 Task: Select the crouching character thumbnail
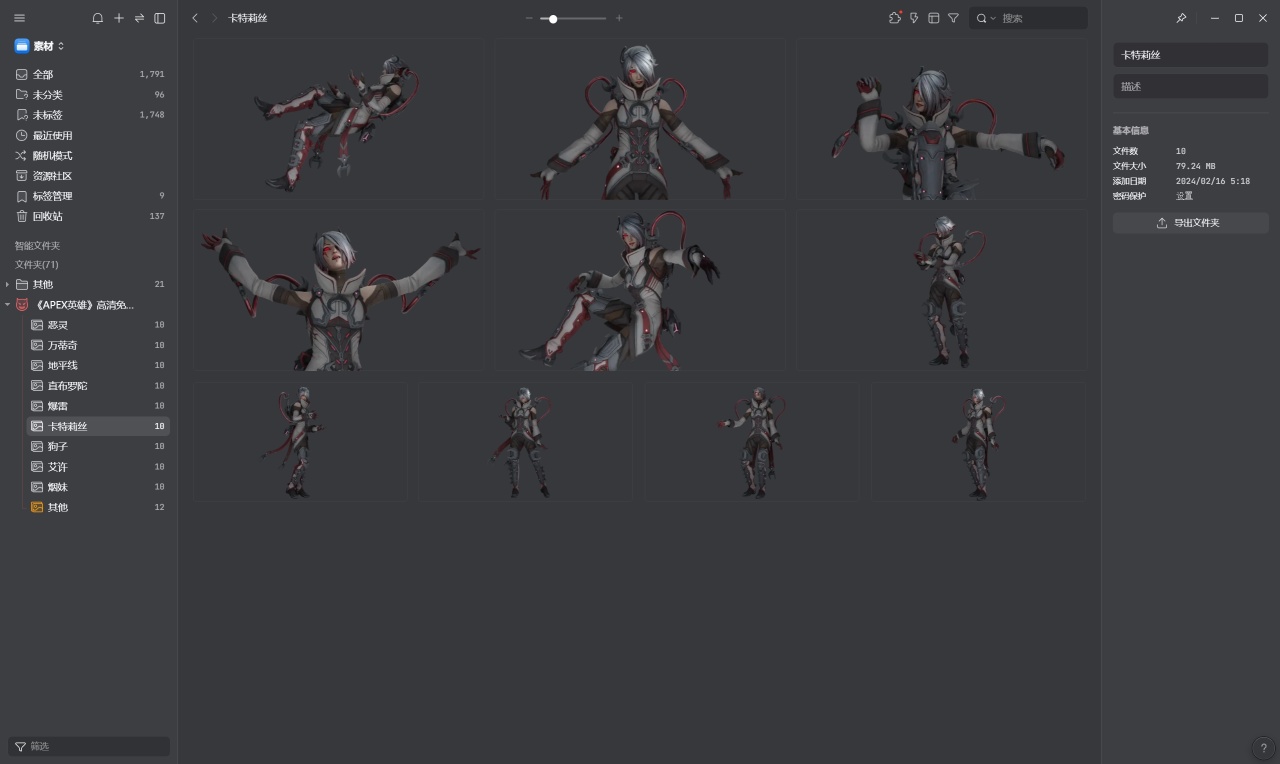640,291
